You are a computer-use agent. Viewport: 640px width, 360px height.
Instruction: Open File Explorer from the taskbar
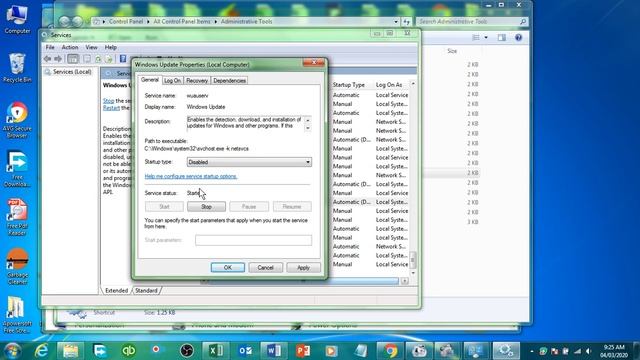70,351
